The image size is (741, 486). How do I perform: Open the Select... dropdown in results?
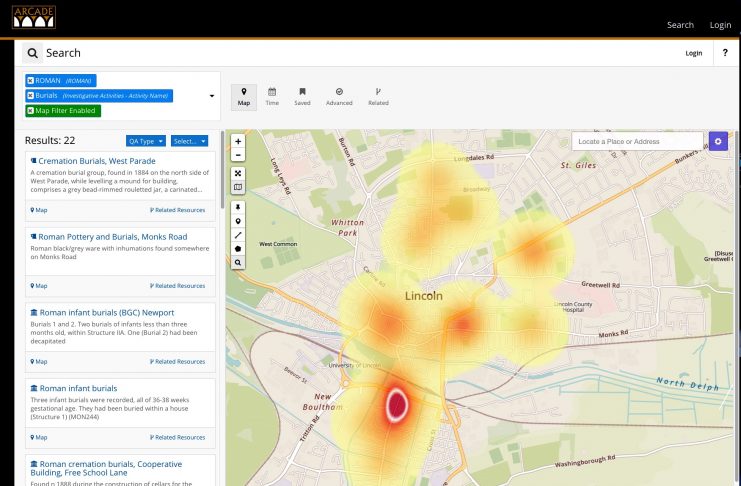pyautogui.click(x=189, y=141)
